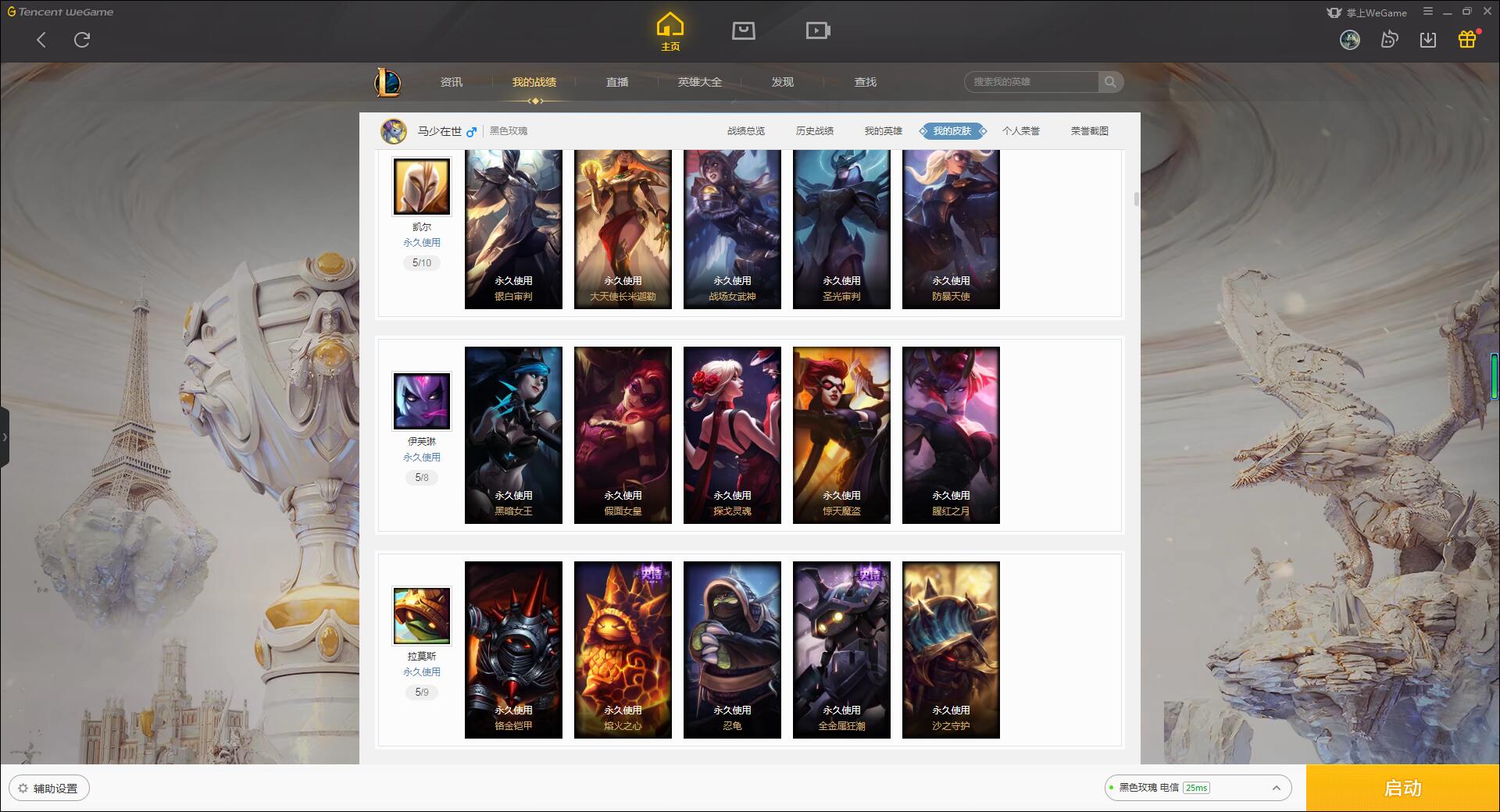1500x812 pixels.
Task: Click the 伊芙琳 champion portrait icon
Action: [422, 401]
